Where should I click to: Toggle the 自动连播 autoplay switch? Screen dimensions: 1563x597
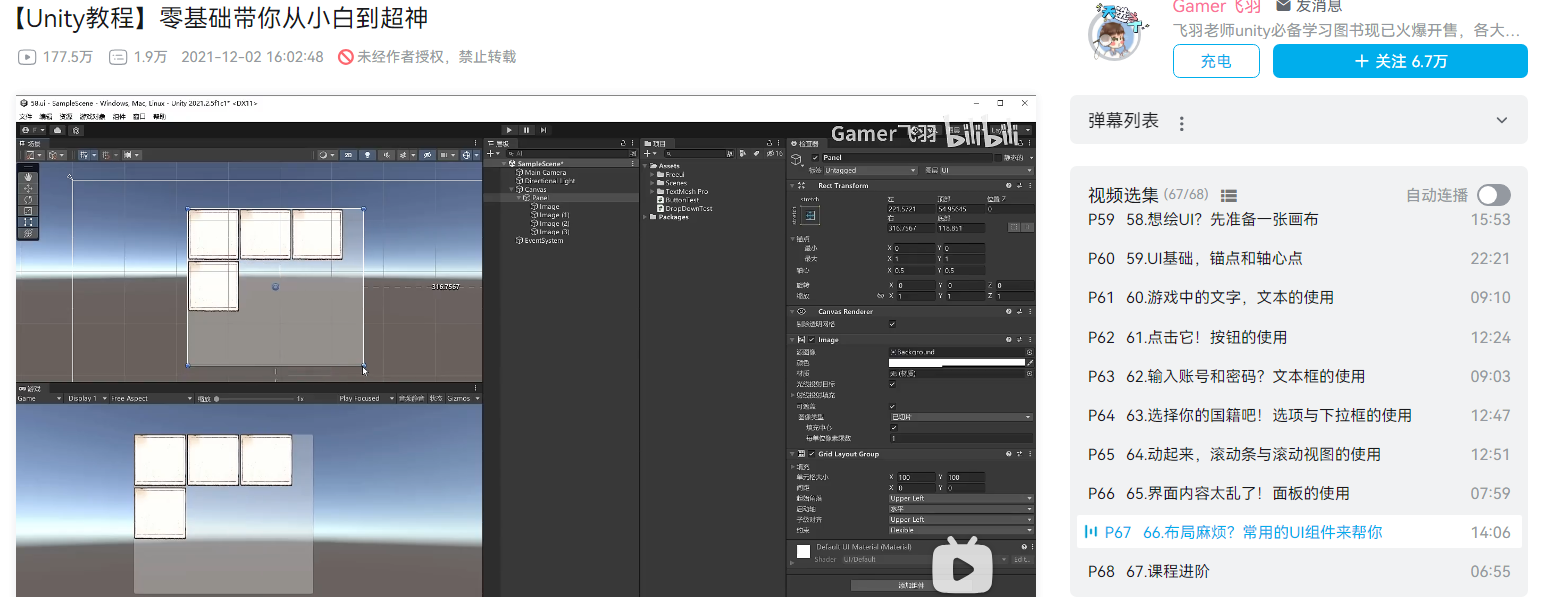(1493, 195)
